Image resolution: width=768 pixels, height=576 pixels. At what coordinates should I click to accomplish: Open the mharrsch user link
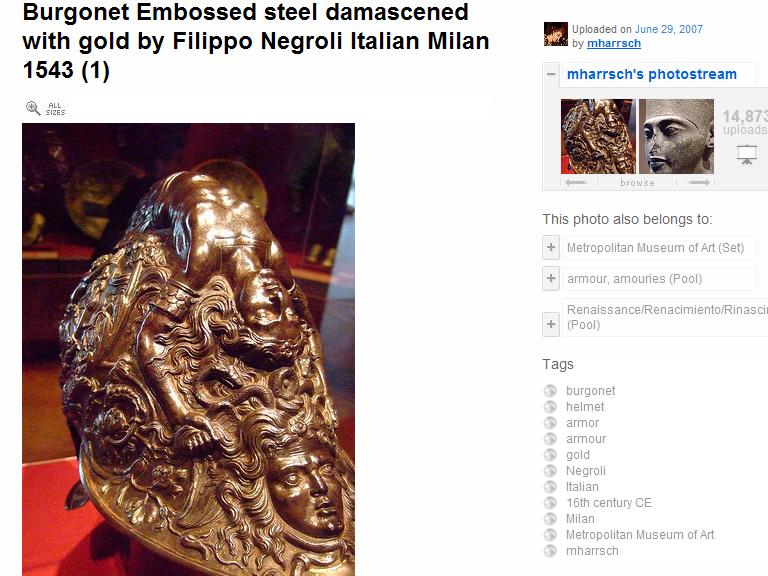[x=614, y=44]
